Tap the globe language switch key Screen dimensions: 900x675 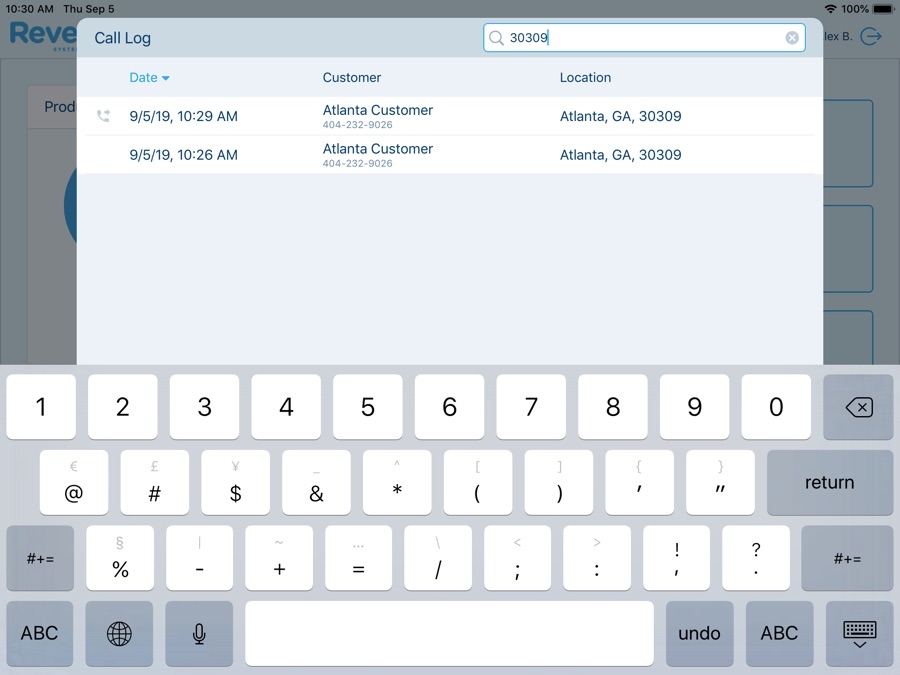click(x=119, y=633)
